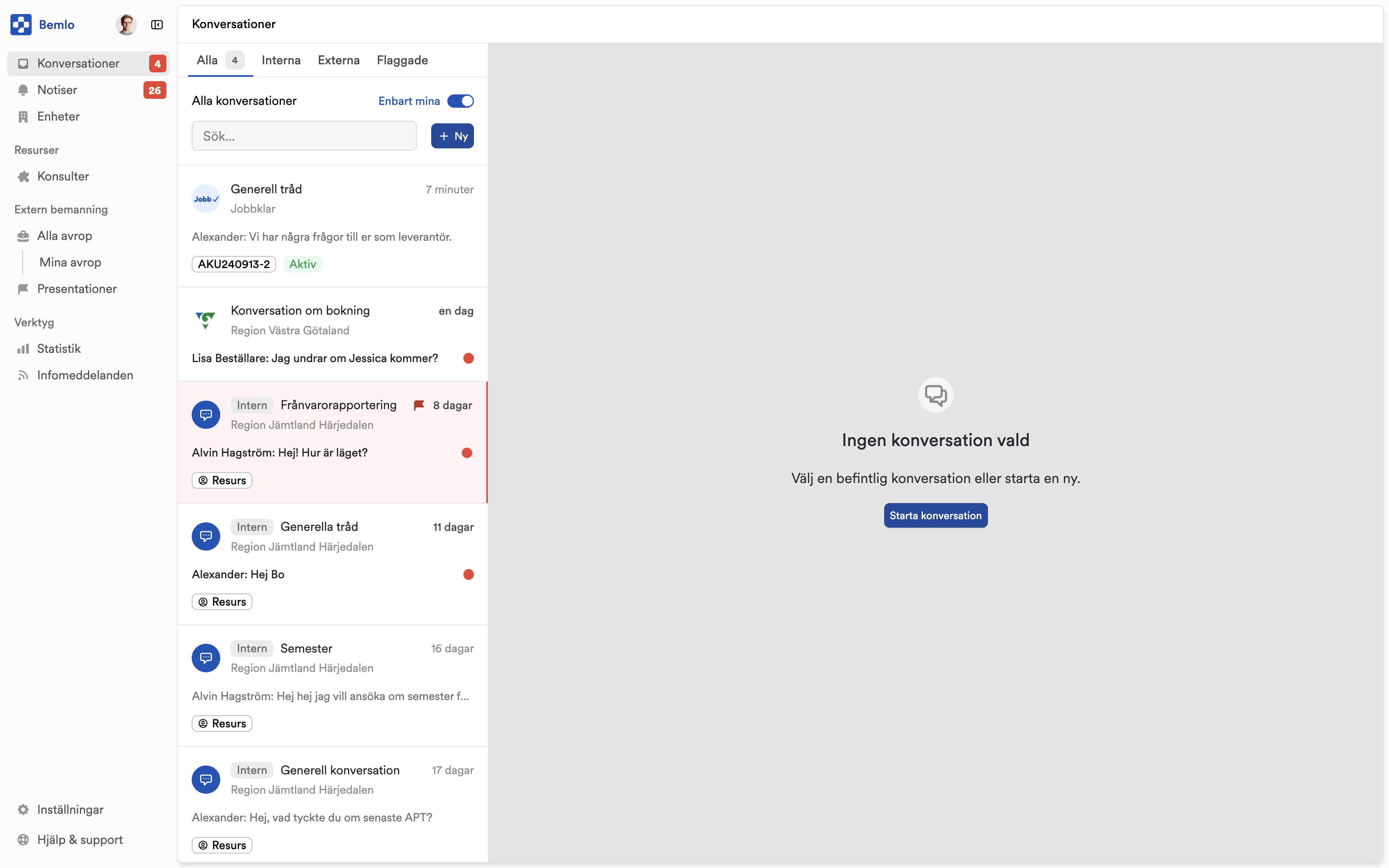Collapse the sidebar with the panel icon
The width and height of the screenshot is (1389, 868).
coord(157,25)
